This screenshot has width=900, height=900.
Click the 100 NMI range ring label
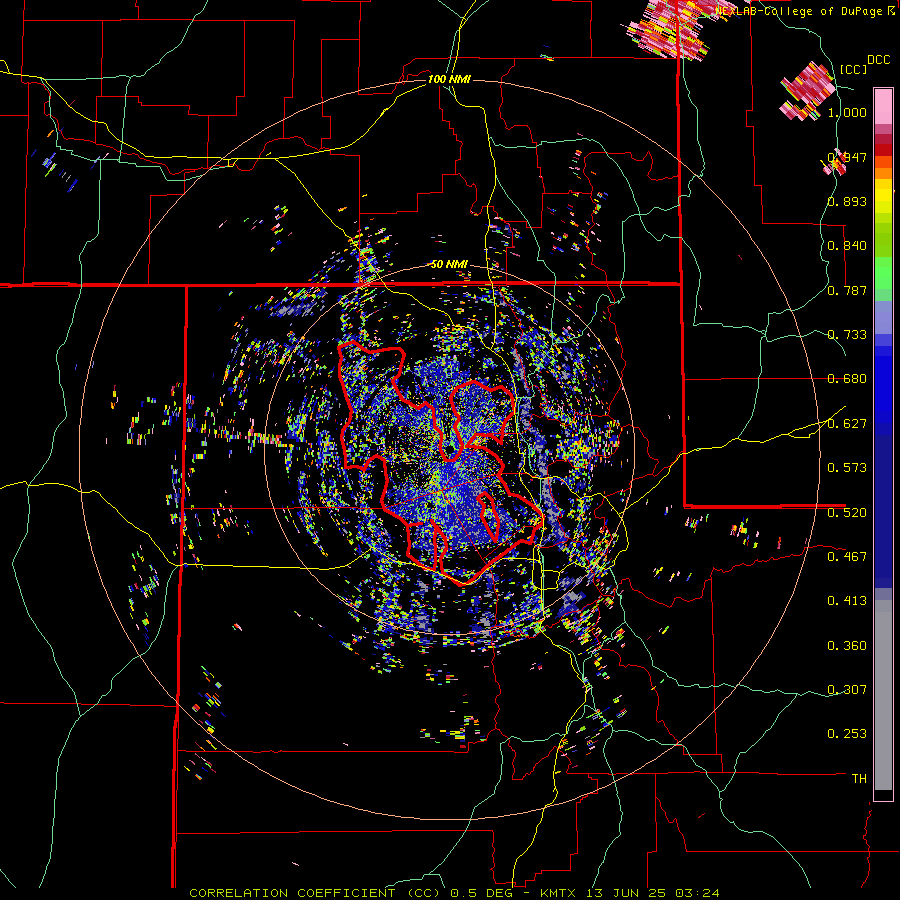pyautogui.click(x=449, y=79)
